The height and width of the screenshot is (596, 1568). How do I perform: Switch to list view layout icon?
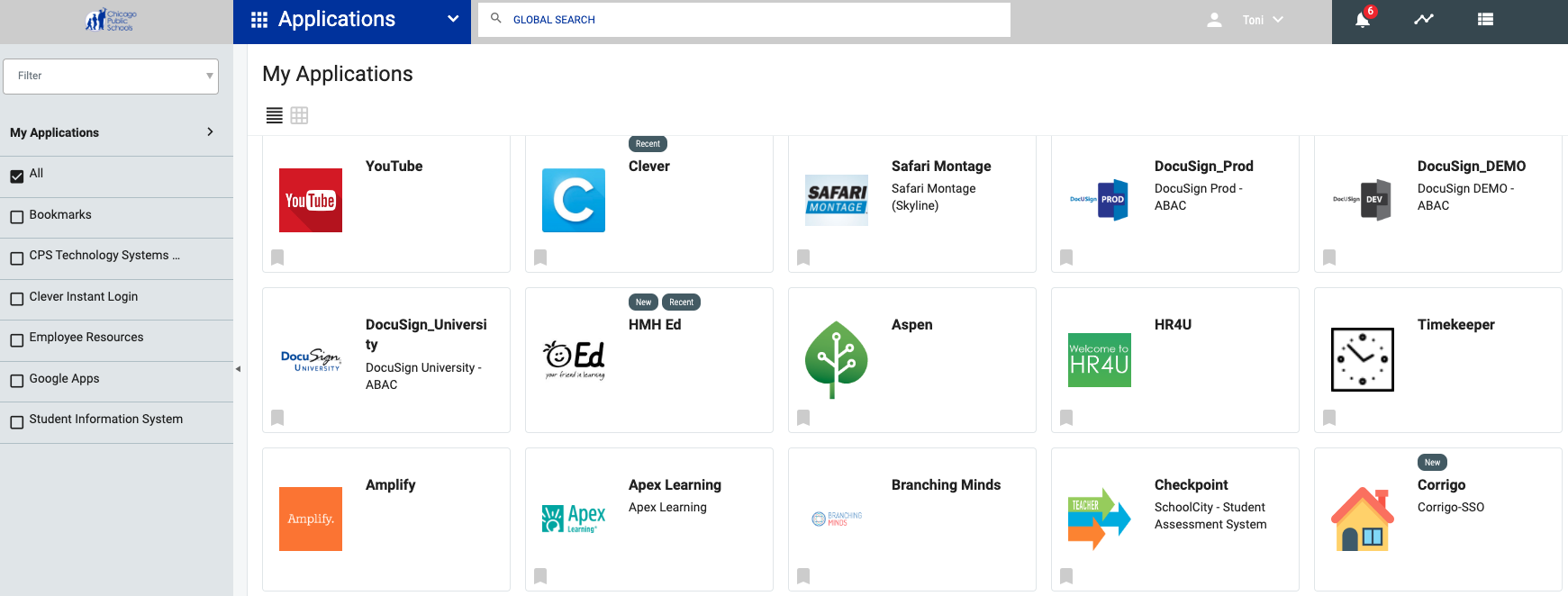point(275,115)
